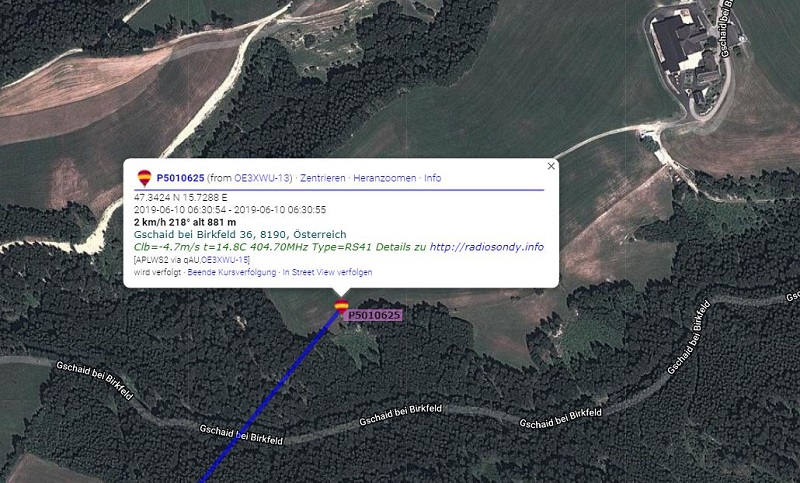Open the OE3XWU-13 source station link
Viewport: 800px width, 483px height.
point(262,178)
